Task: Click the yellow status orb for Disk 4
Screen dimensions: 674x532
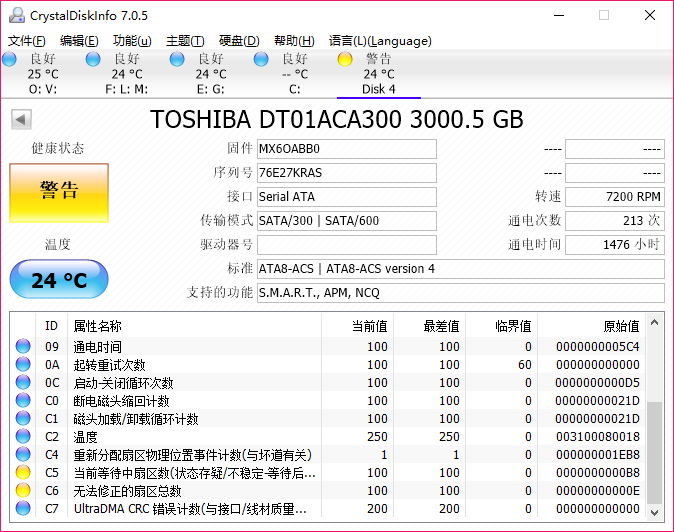Action: click(345, 59)
